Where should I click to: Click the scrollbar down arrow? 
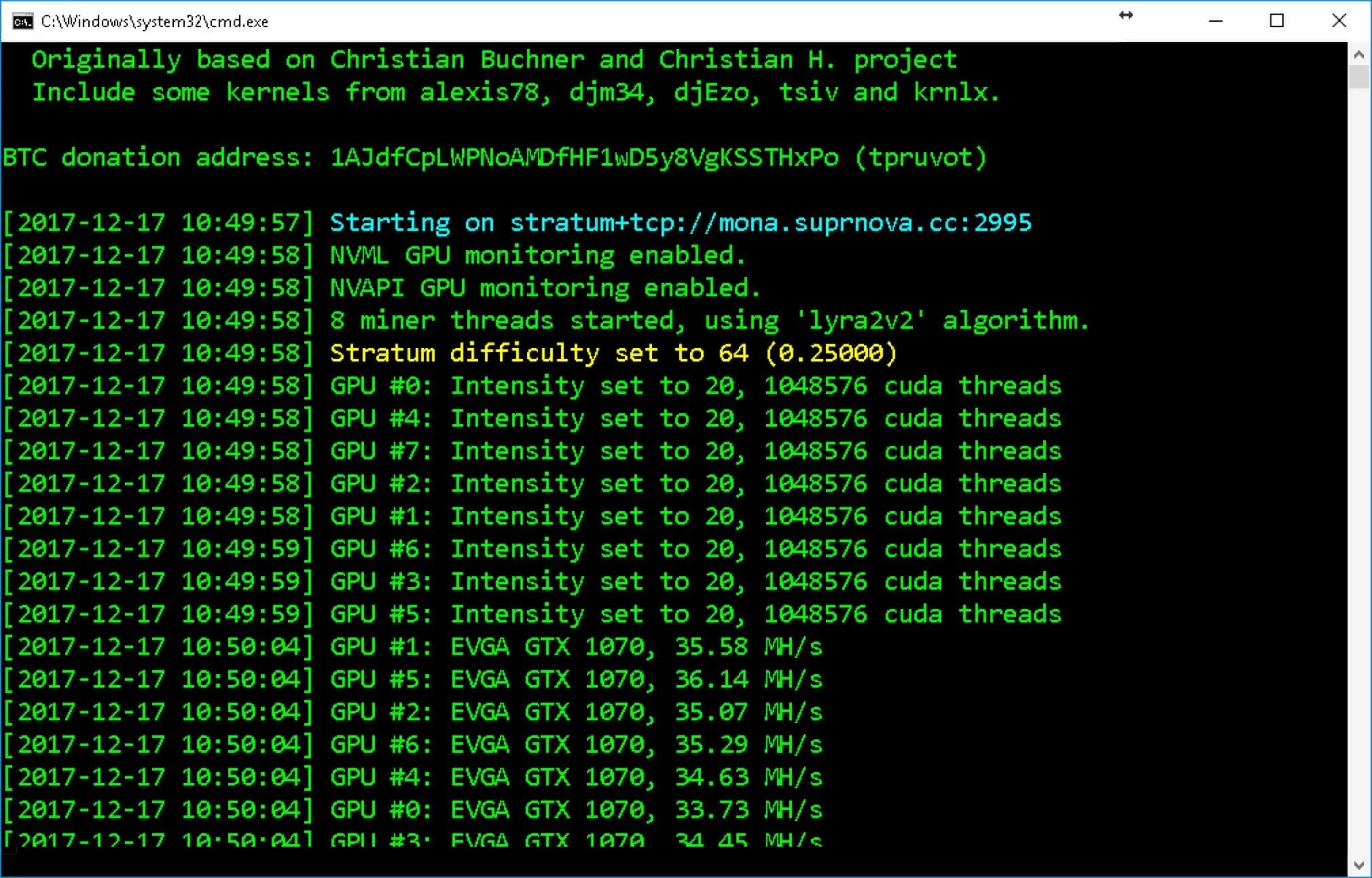(x=1358, y=865)
